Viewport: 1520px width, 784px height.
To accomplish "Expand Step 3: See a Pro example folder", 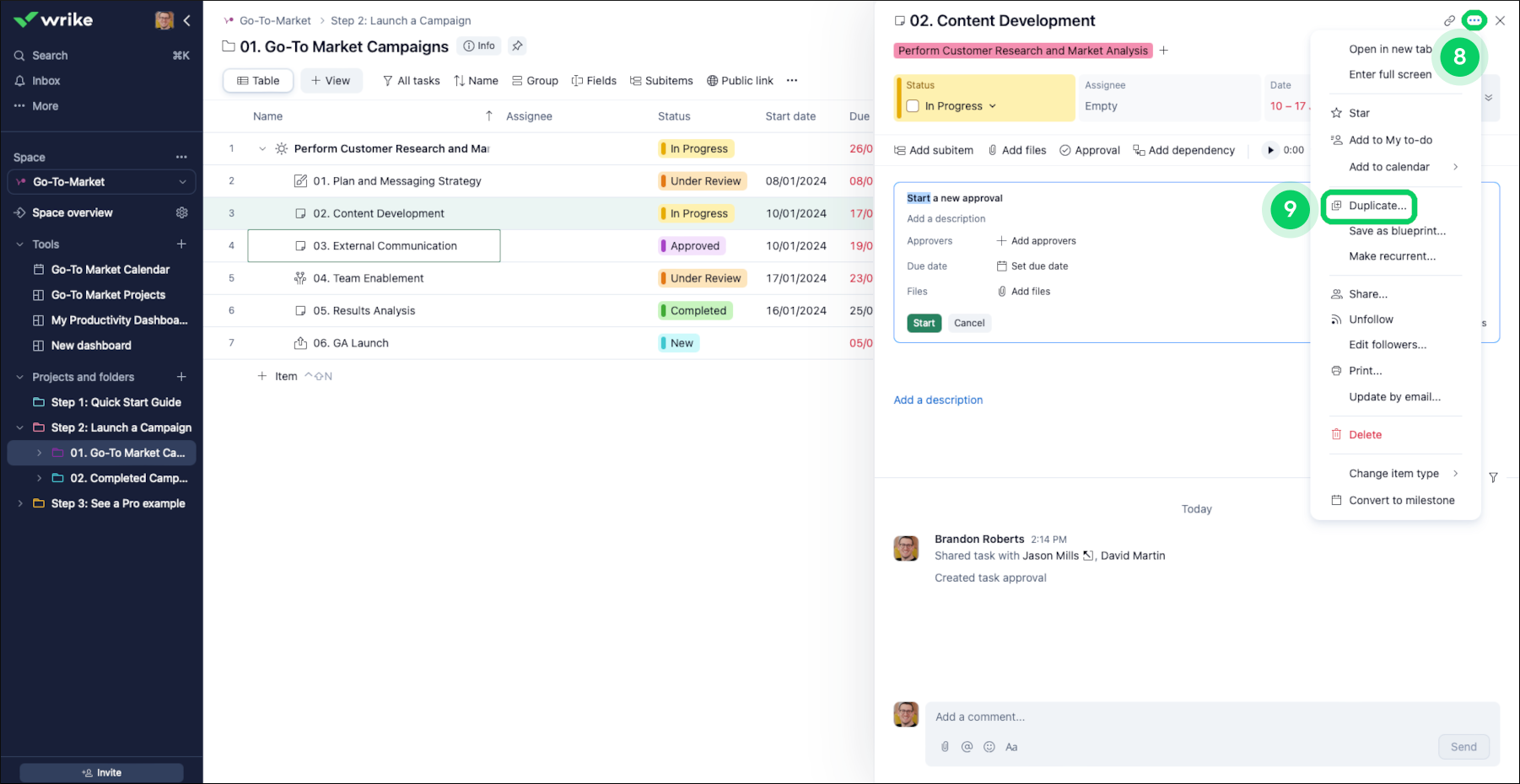I will 20,503.
